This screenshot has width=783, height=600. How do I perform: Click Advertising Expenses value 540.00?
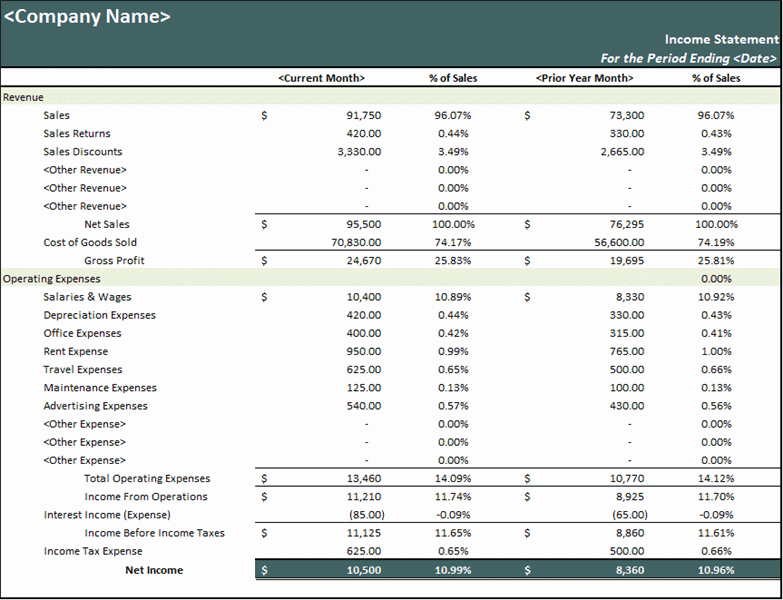click(364, 406)
